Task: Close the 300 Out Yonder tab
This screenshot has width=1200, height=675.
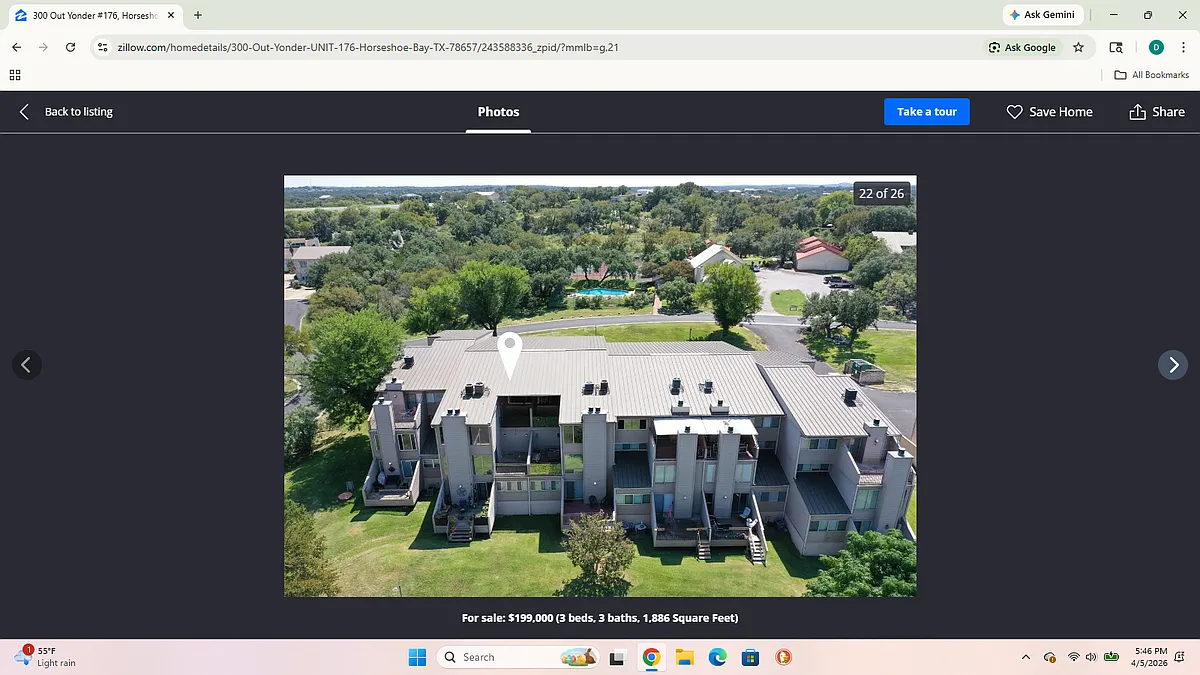Action: click(172, 15)
